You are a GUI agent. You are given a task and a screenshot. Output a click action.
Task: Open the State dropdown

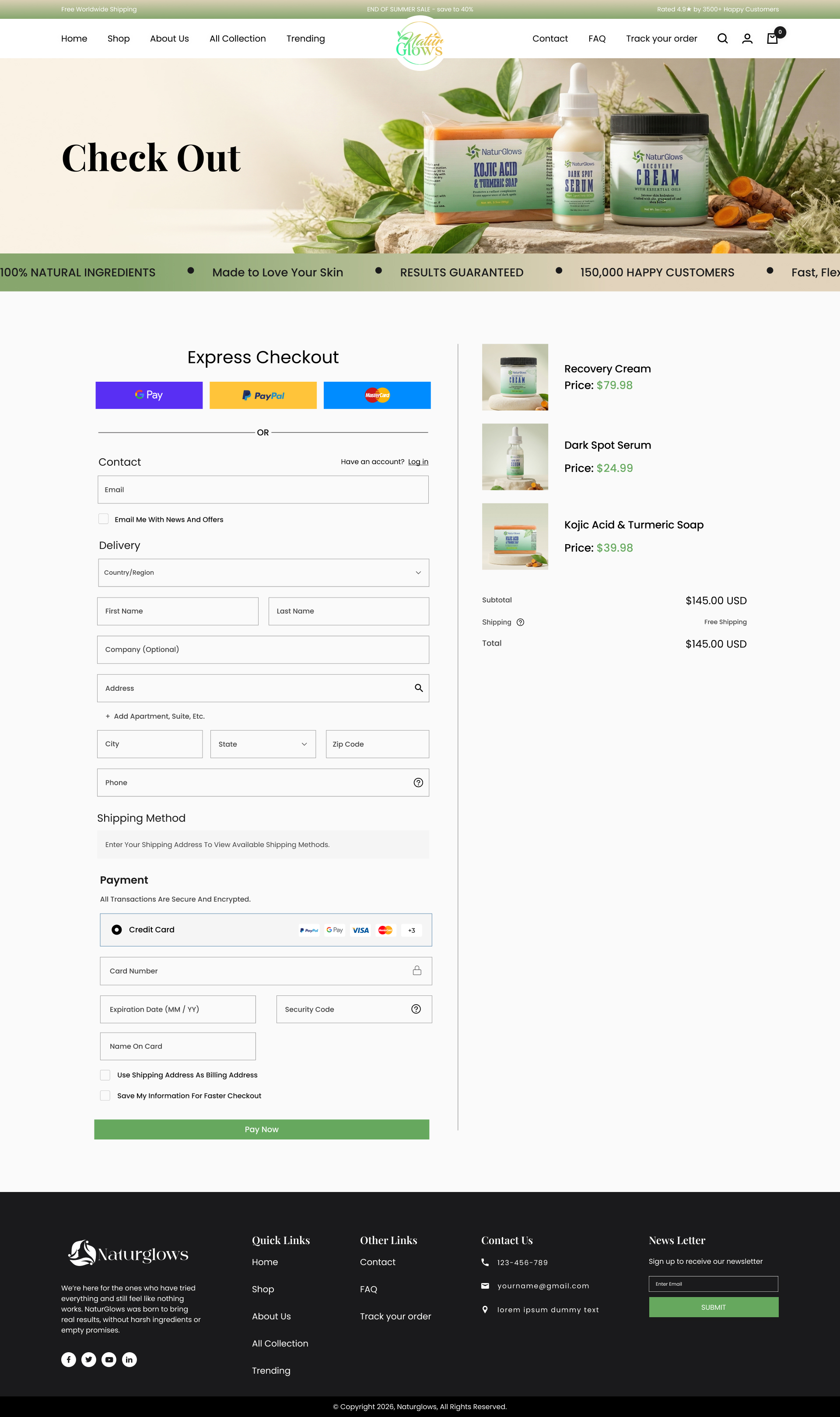(x=262, y=744)
